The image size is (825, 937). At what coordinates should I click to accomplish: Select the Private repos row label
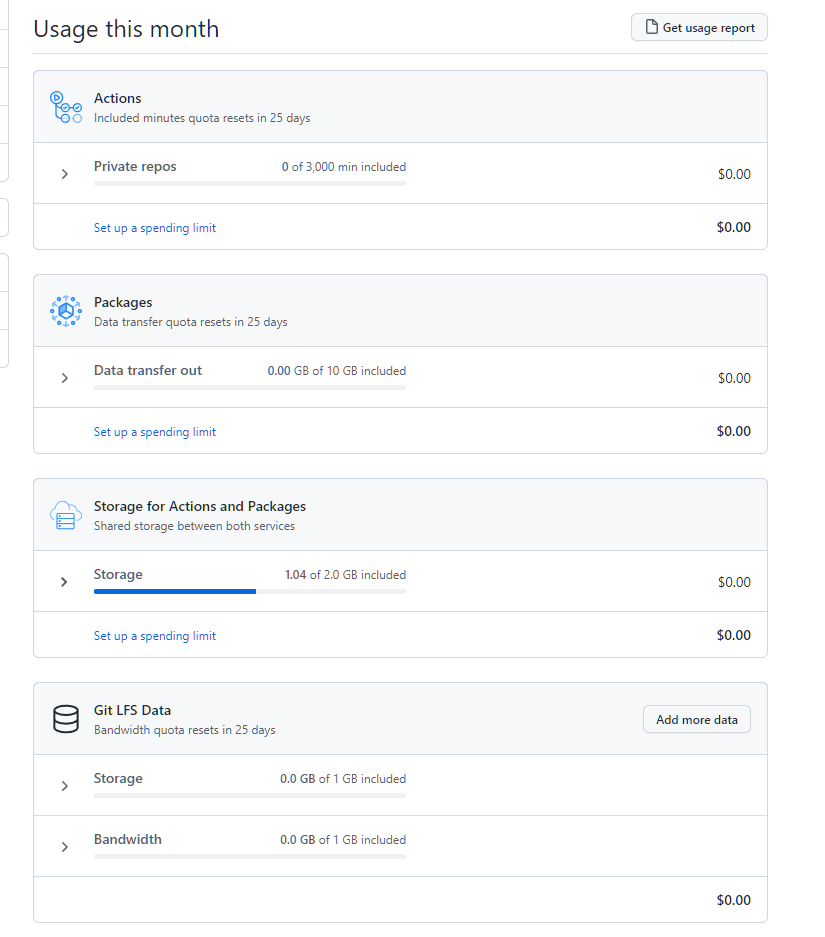coord(135,166)
